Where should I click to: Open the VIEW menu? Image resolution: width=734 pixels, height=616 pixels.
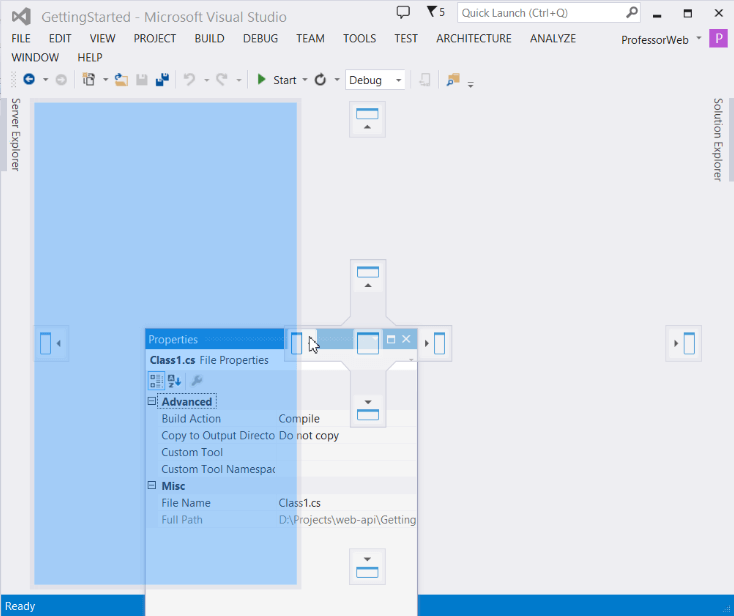(x=103, y=38)
